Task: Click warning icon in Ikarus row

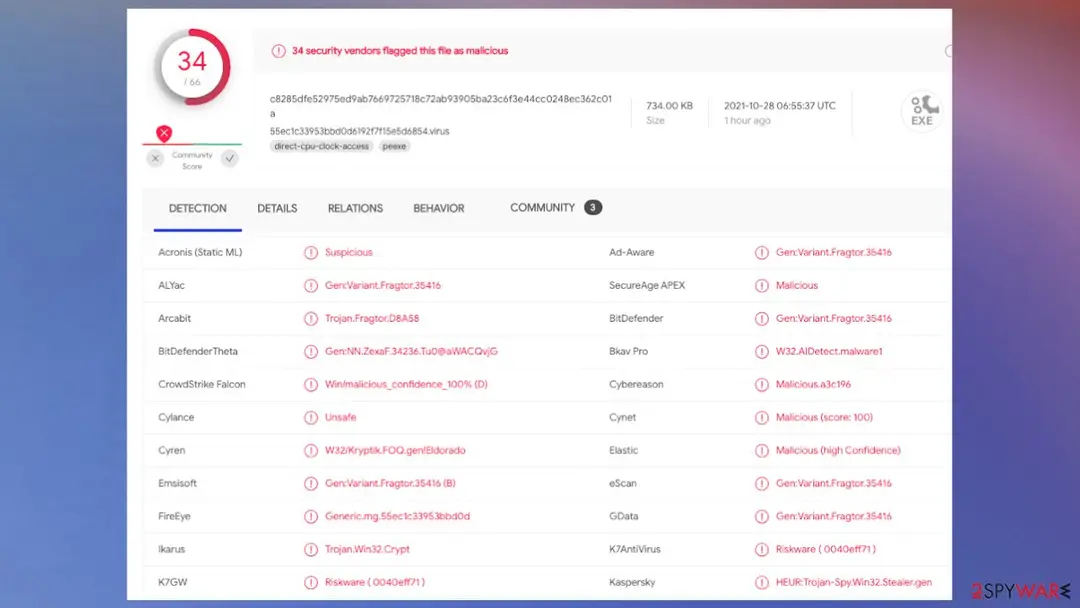Action: 311,549
